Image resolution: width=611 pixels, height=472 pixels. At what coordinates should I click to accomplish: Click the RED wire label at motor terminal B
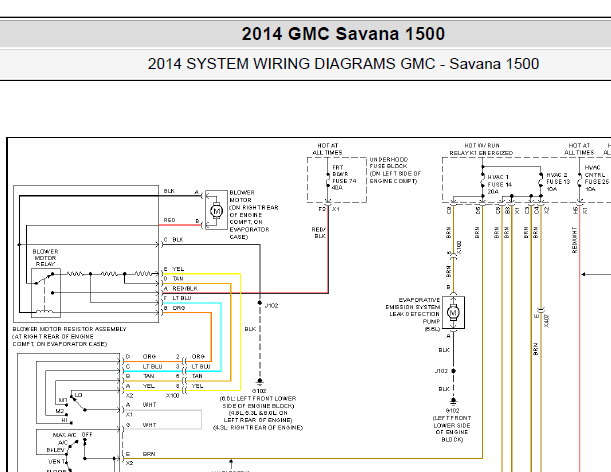point(169,220)
